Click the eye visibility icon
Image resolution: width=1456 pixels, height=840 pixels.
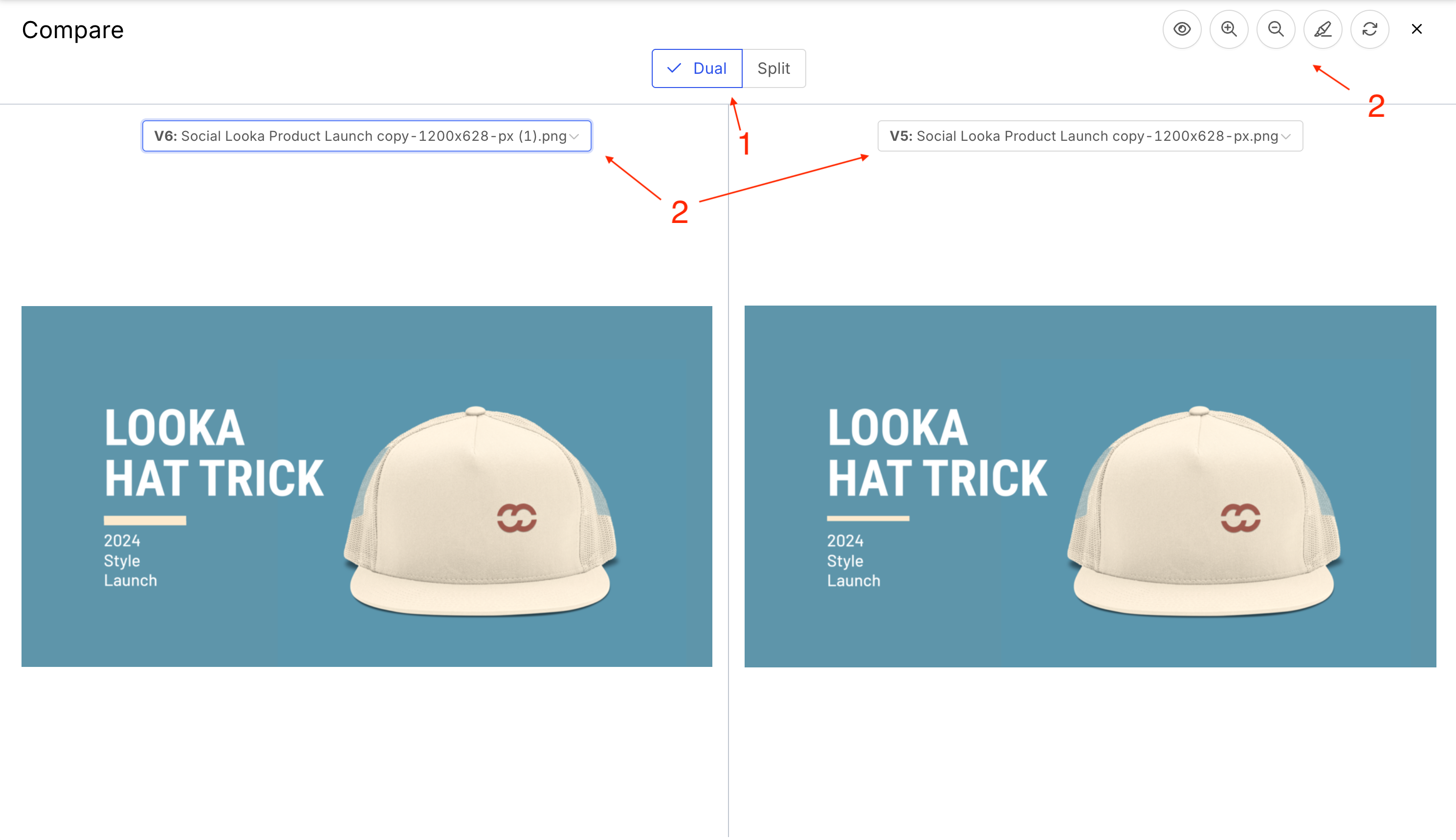(x=1181, y=29)
